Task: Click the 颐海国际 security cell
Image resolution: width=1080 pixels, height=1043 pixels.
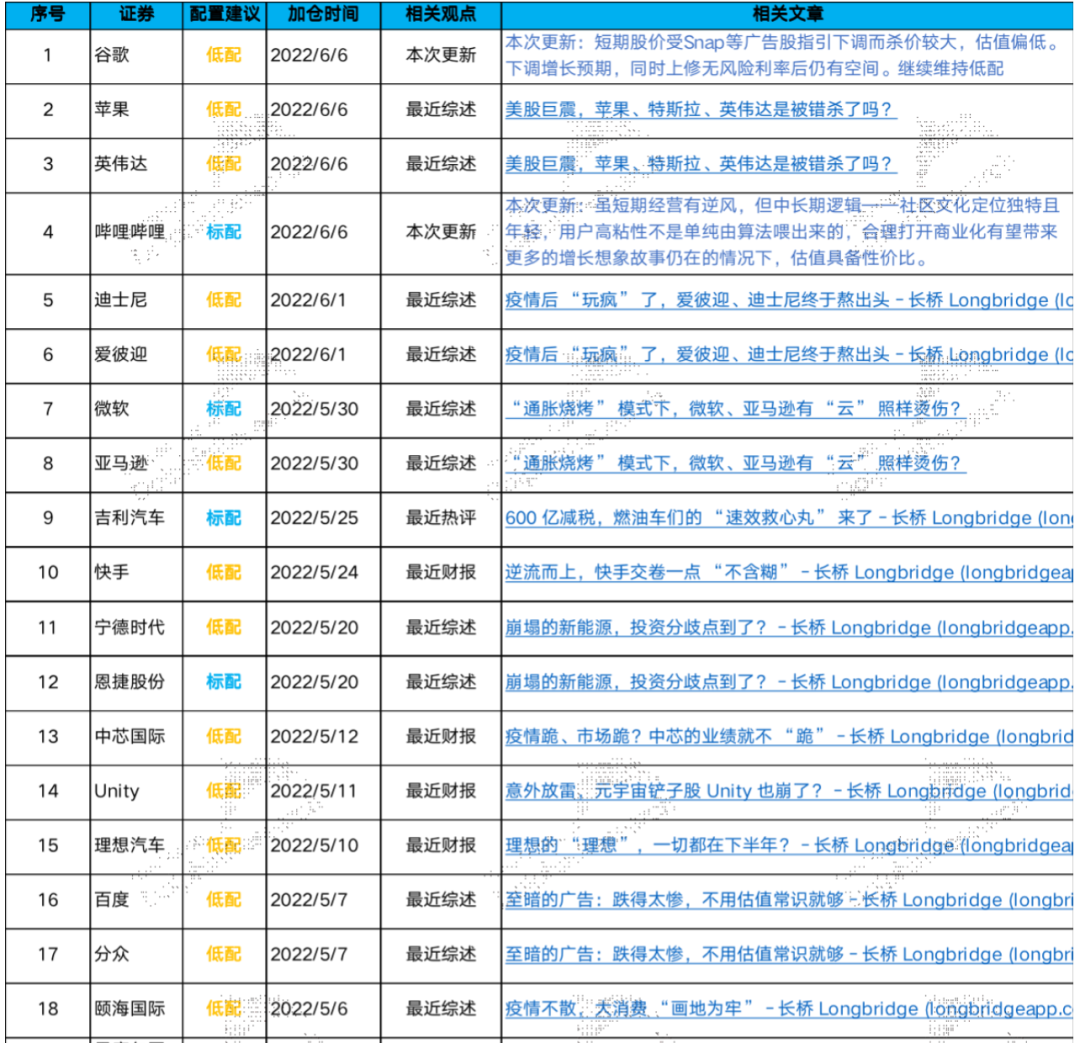Action: [136, 1009]
